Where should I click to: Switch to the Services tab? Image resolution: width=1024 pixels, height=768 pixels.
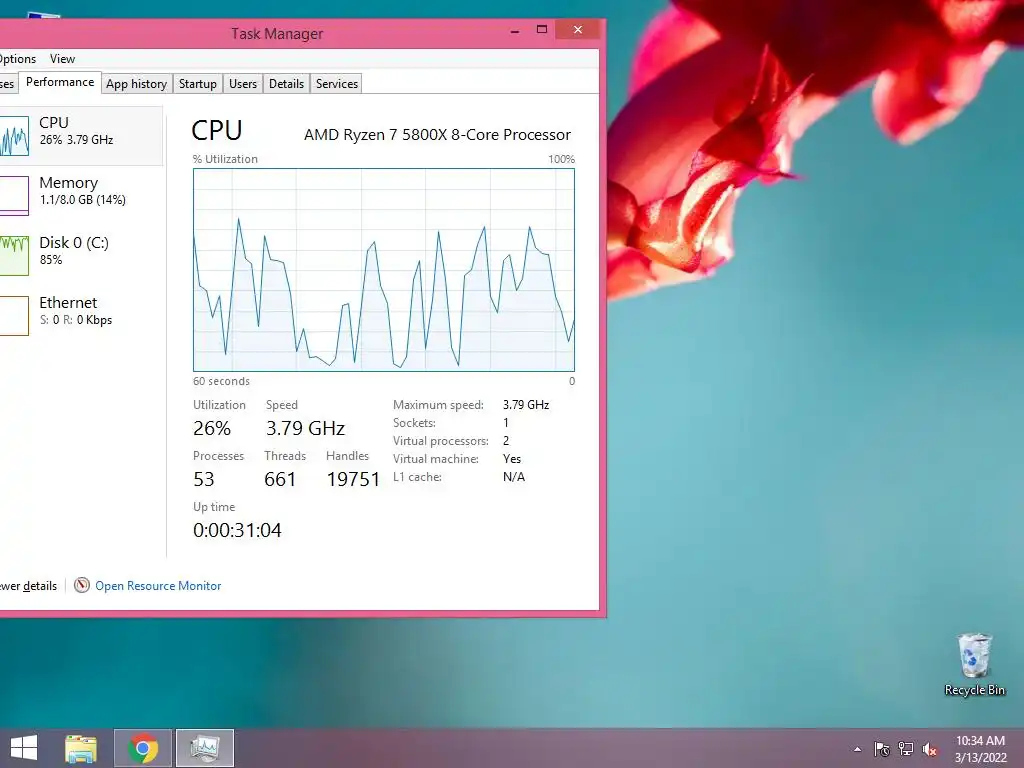pyautogui.click(x=337, y=84)
